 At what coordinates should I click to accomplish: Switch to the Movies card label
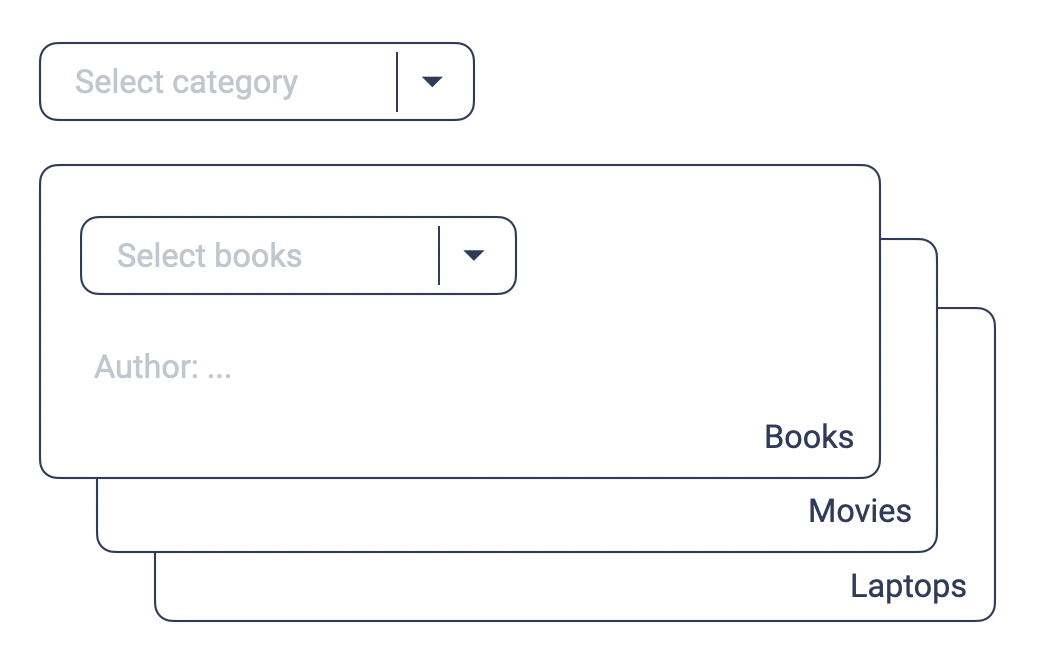click(x=860, y=511)
